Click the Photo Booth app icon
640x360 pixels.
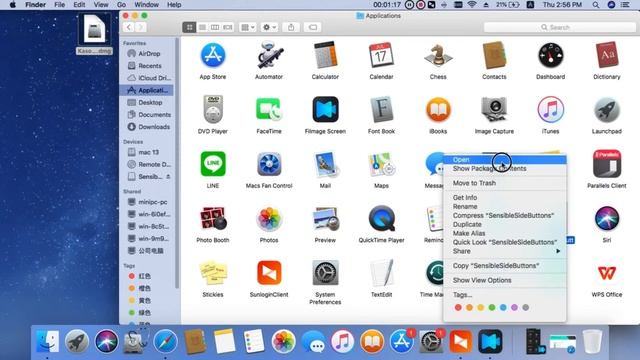pyautogui.click(x=213, y=218)
